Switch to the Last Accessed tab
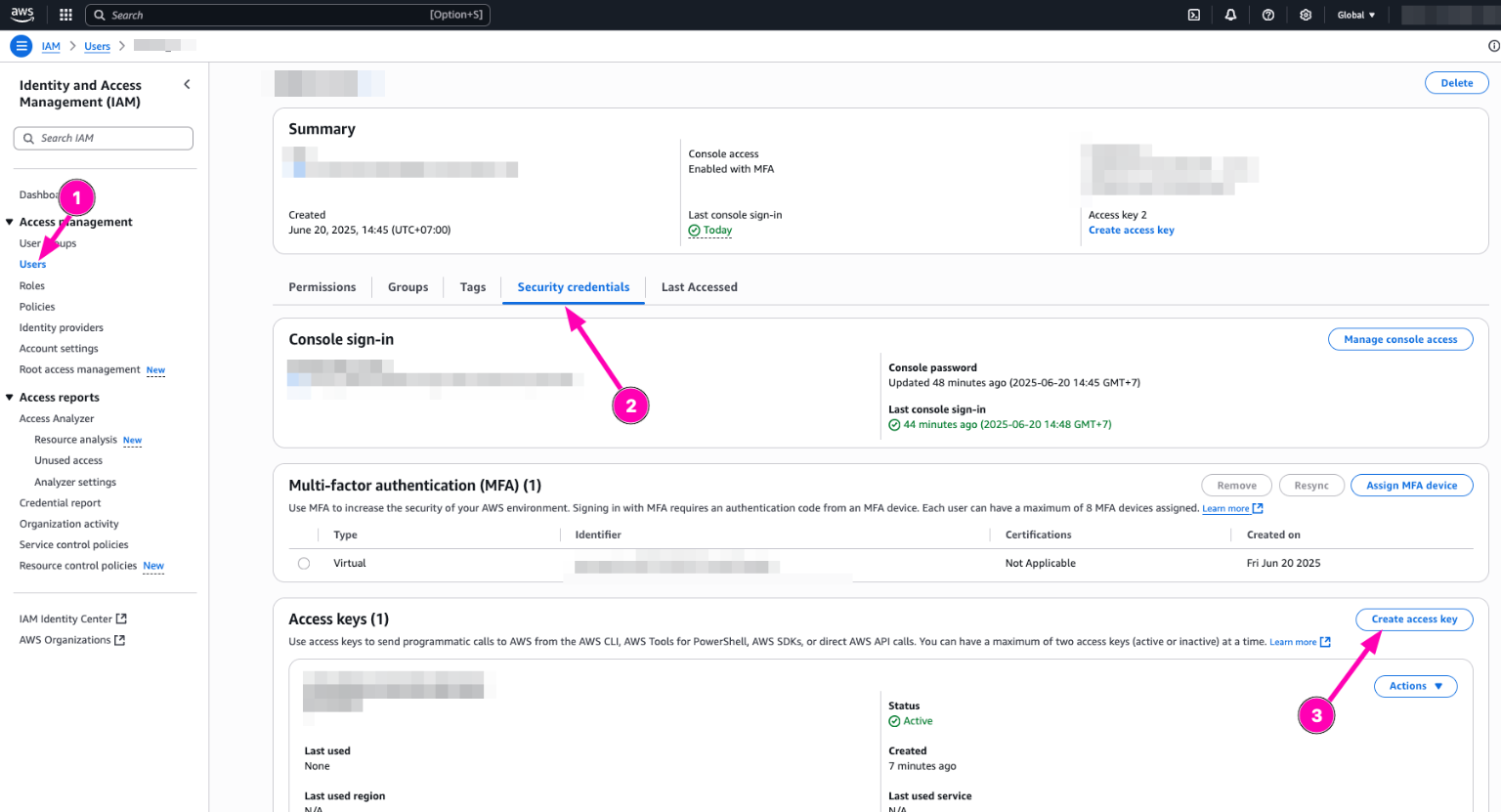 699,287
